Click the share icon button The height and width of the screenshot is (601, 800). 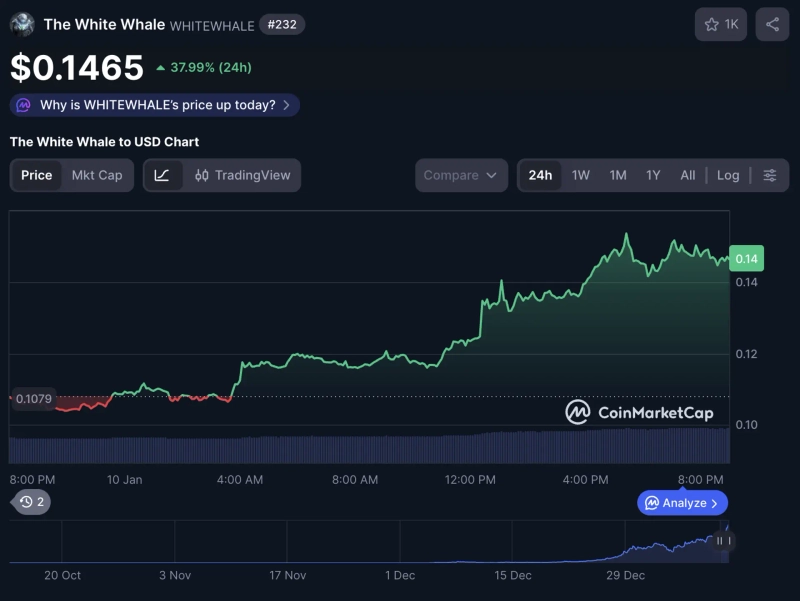pos(772,24)
